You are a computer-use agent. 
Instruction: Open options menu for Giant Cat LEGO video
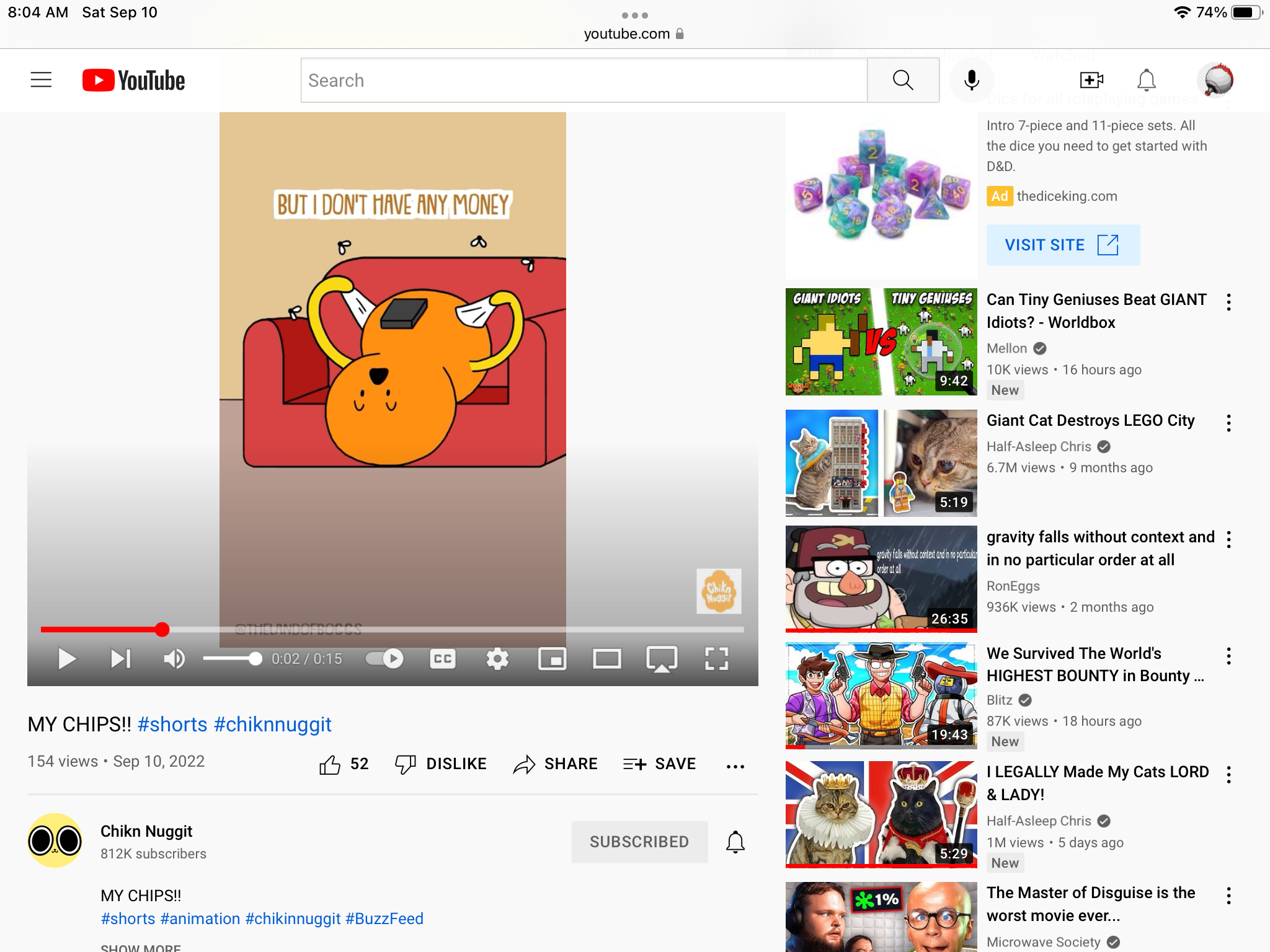coord(1228,424)
